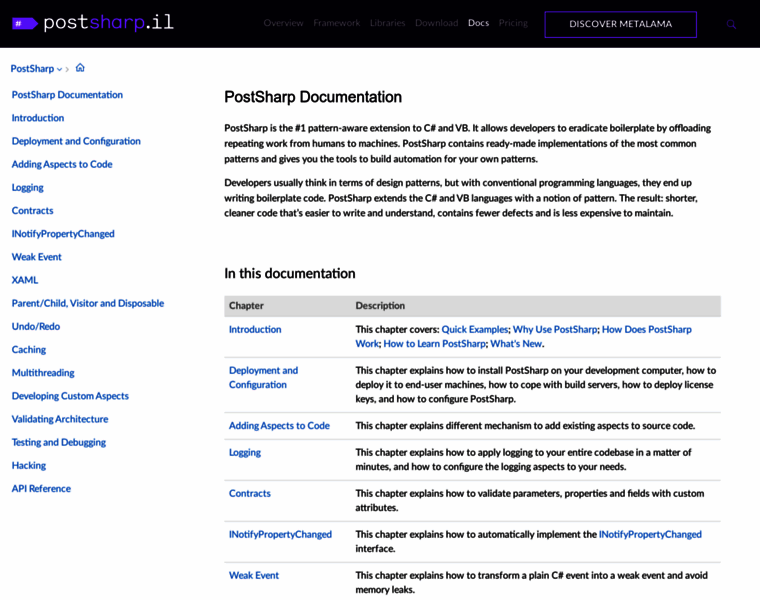Open Multithreading in the sidebar

pos(43,373)
